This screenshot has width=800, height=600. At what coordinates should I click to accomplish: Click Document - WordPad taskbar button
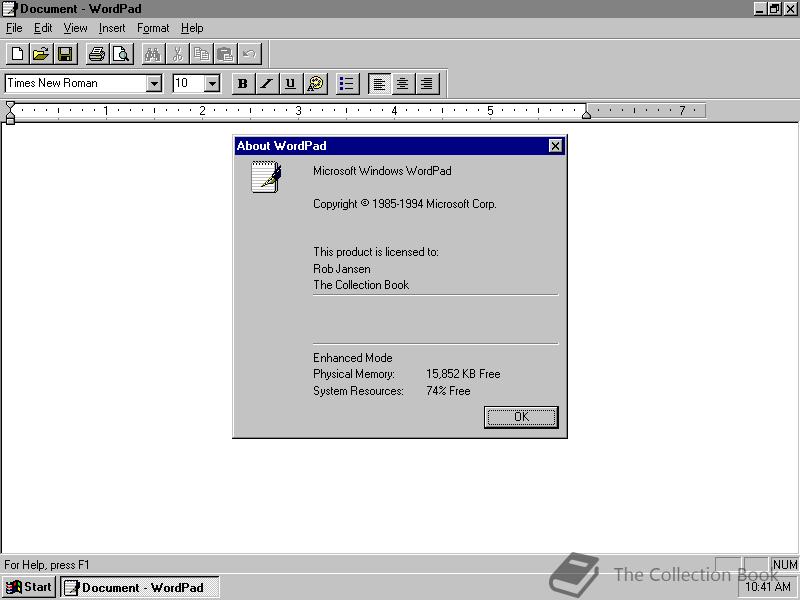140,587
